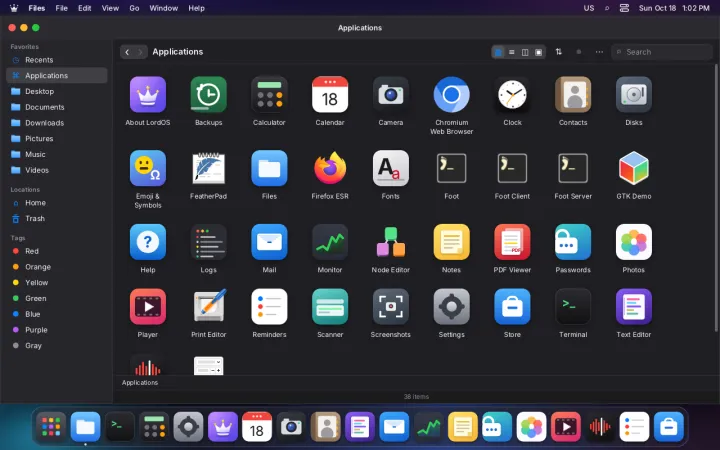
Task: Launch Print Editor
Action: coord(208,307)
